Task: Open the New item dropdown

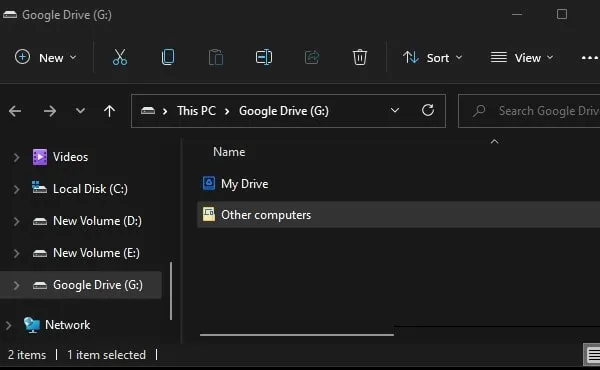Action: pos(46,58)
